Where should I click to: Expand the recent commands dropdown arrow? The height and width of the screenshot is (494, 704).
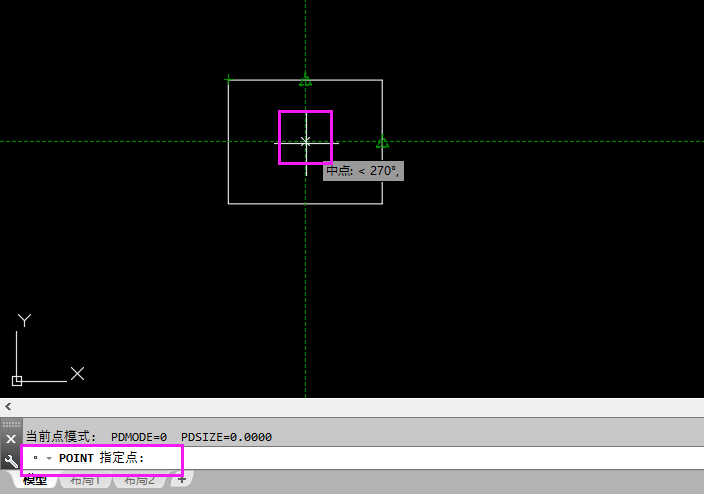coord(49,459)
